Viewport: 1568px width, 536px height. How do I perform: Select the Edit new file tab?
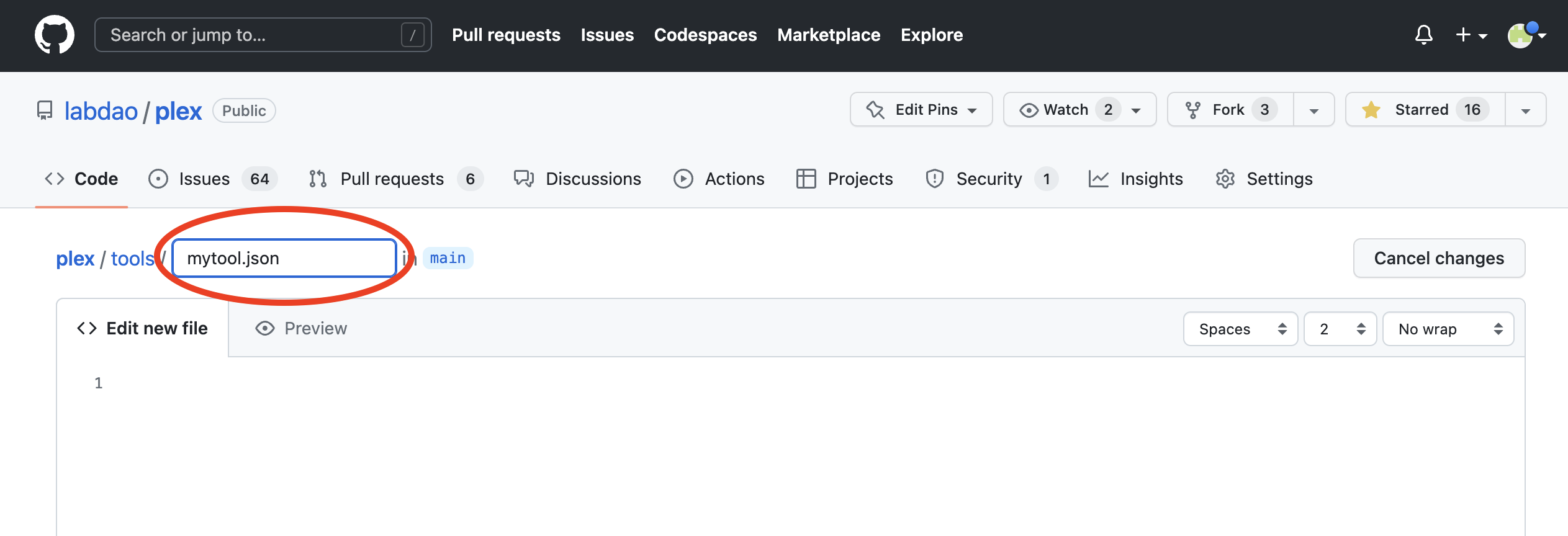click(x=143, y=328)
